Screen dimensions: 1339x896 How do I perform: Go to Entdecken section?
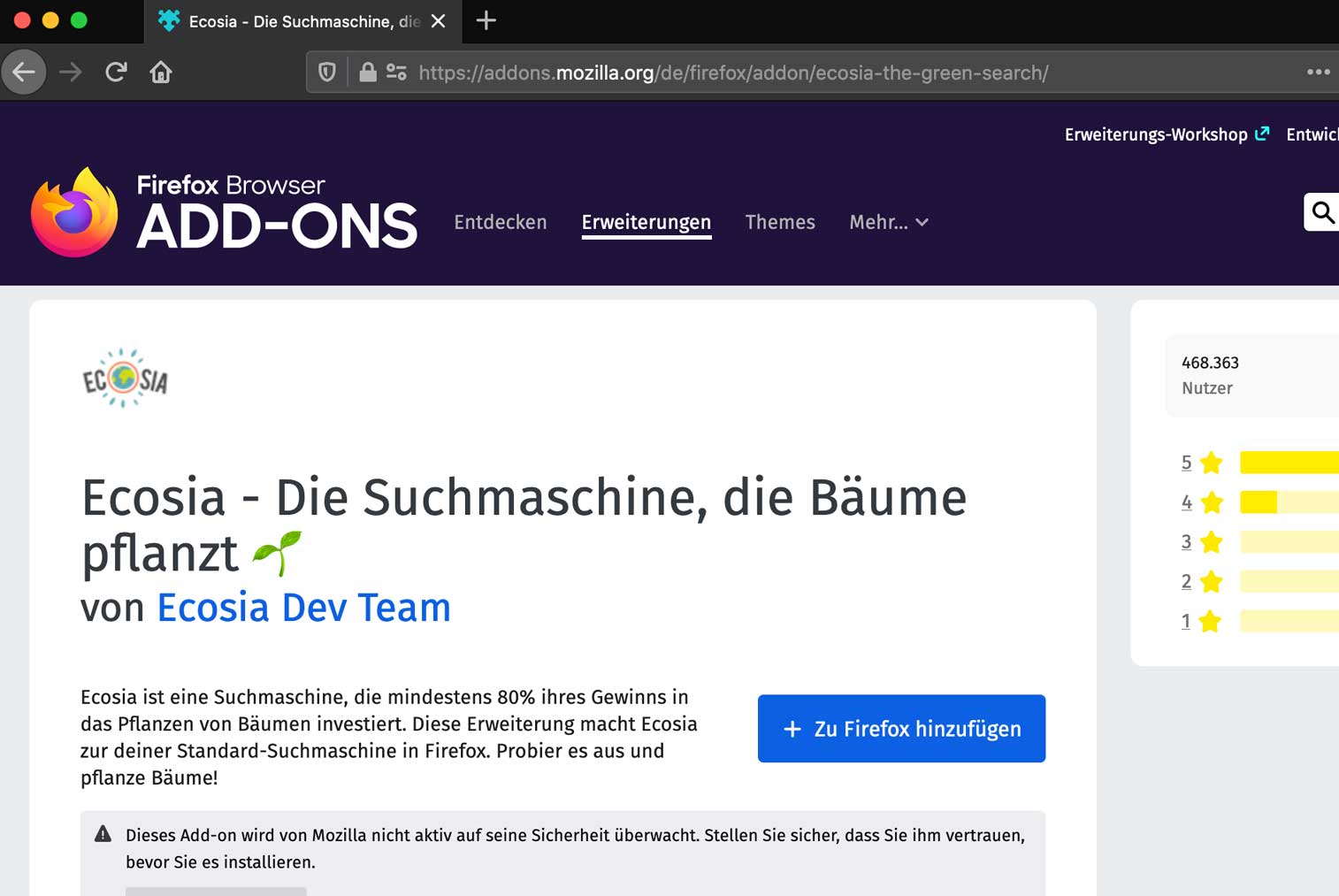point(501,222)
